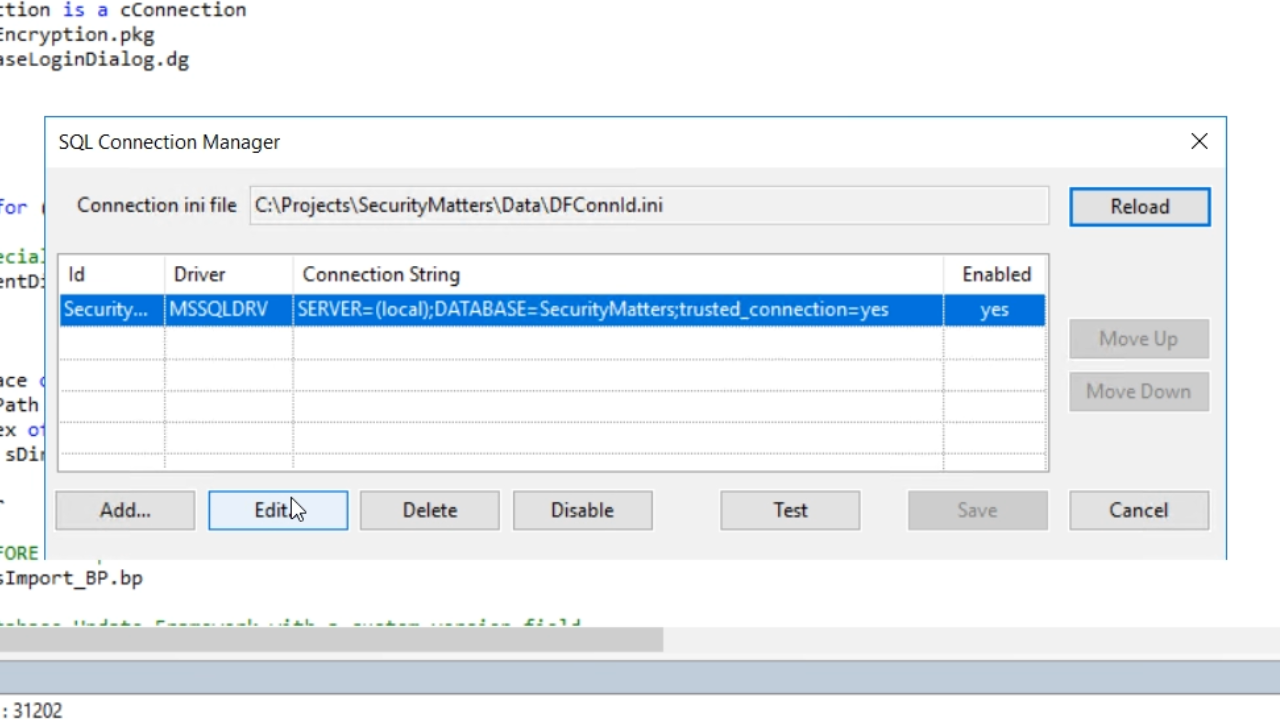Cancel the connection manager dialog

[1138, 510]
